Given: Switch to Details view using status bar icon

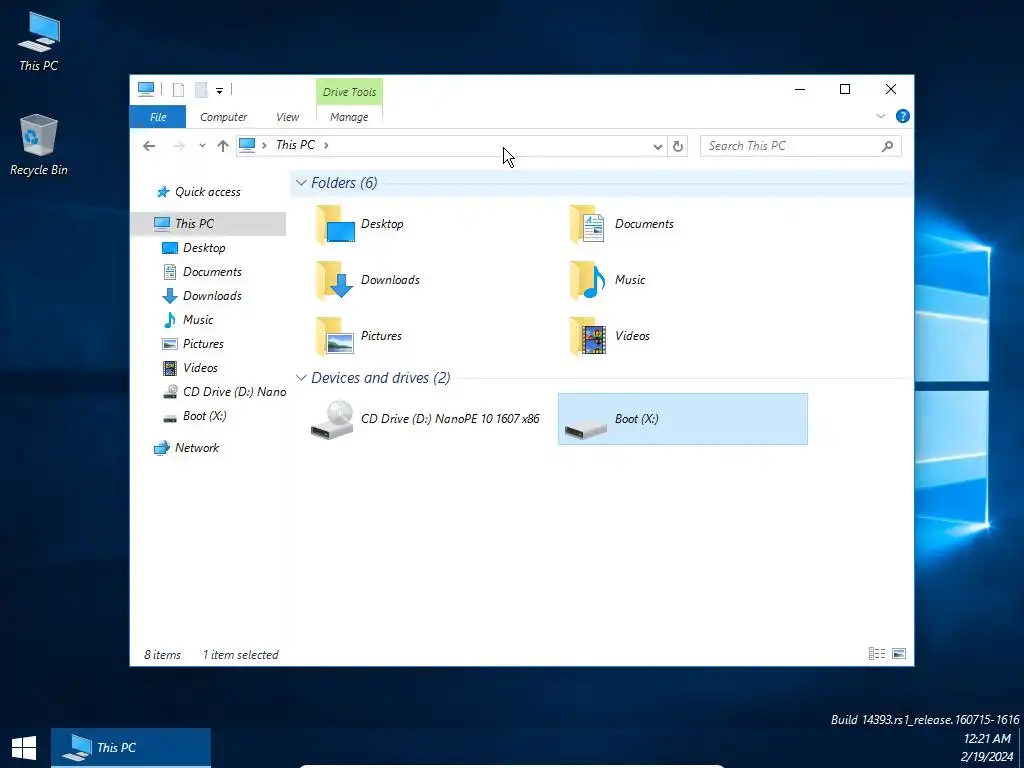Looking at the screenshot, I should (876, 654).
